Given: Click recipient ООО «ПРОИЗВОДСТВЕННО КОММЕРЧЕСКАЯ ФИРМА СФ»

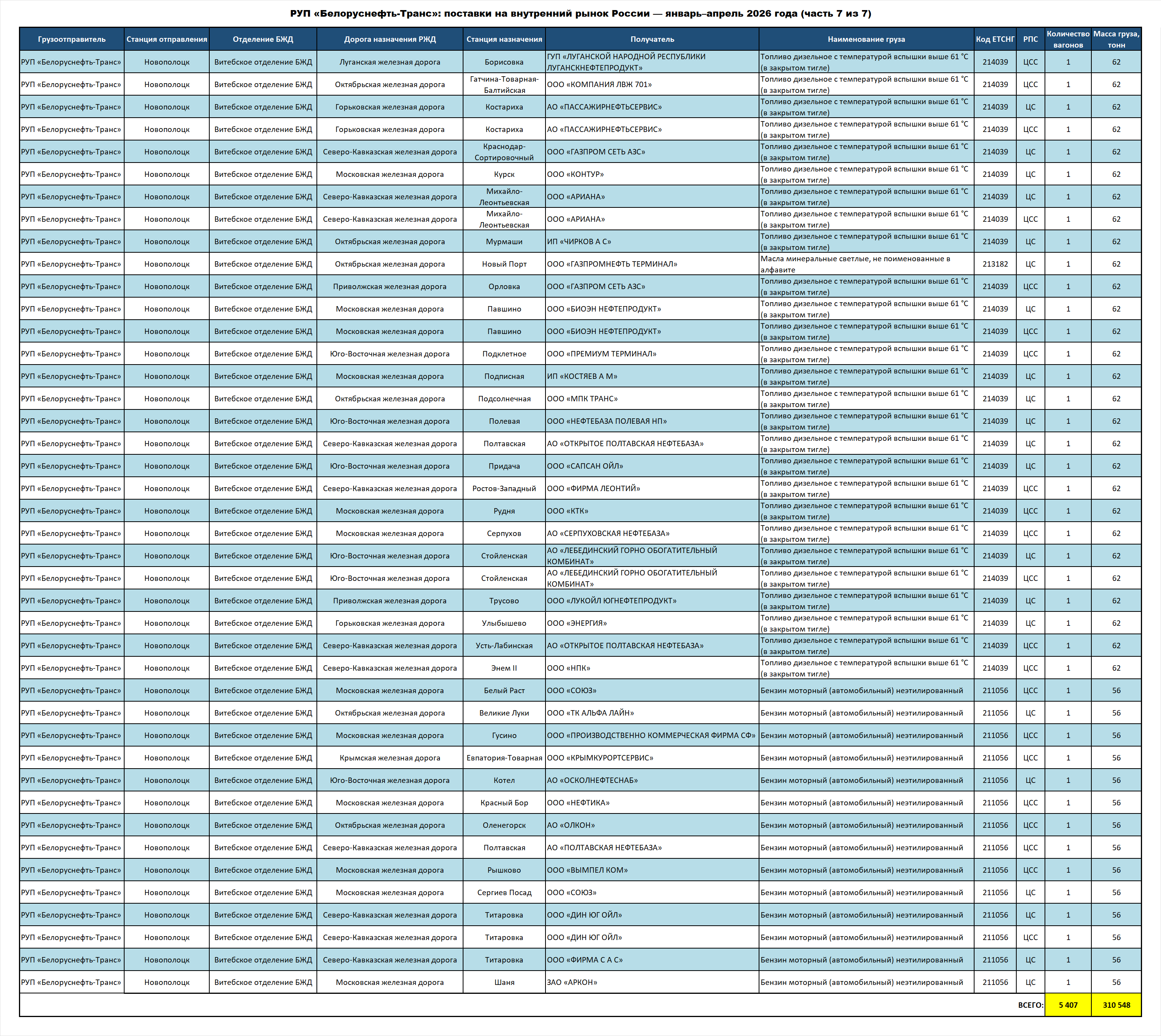Looking at the screenshot, I should [652, 735].
